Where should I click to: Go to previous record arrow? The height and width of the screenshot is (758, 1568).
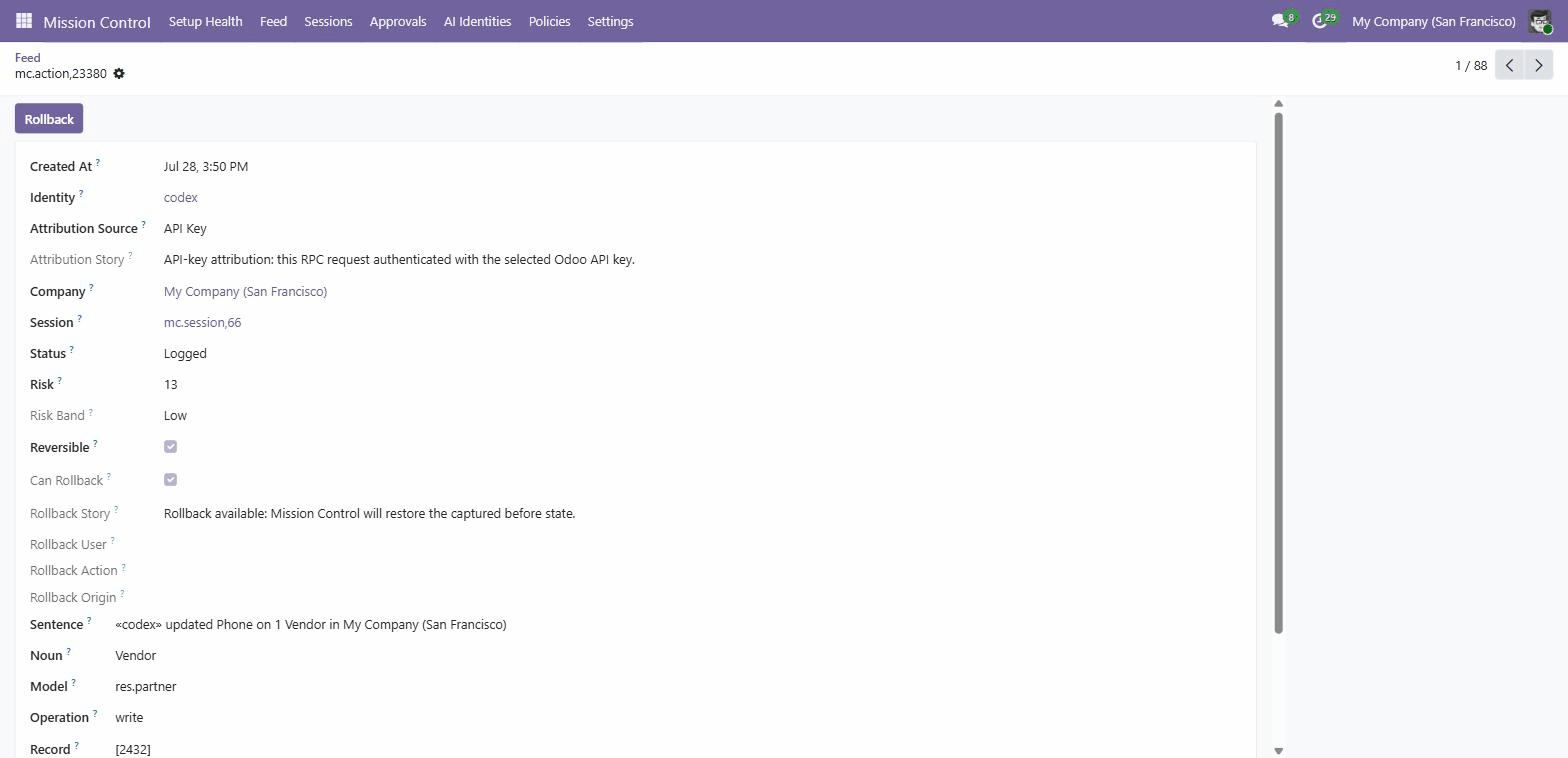coord(1509,65)
